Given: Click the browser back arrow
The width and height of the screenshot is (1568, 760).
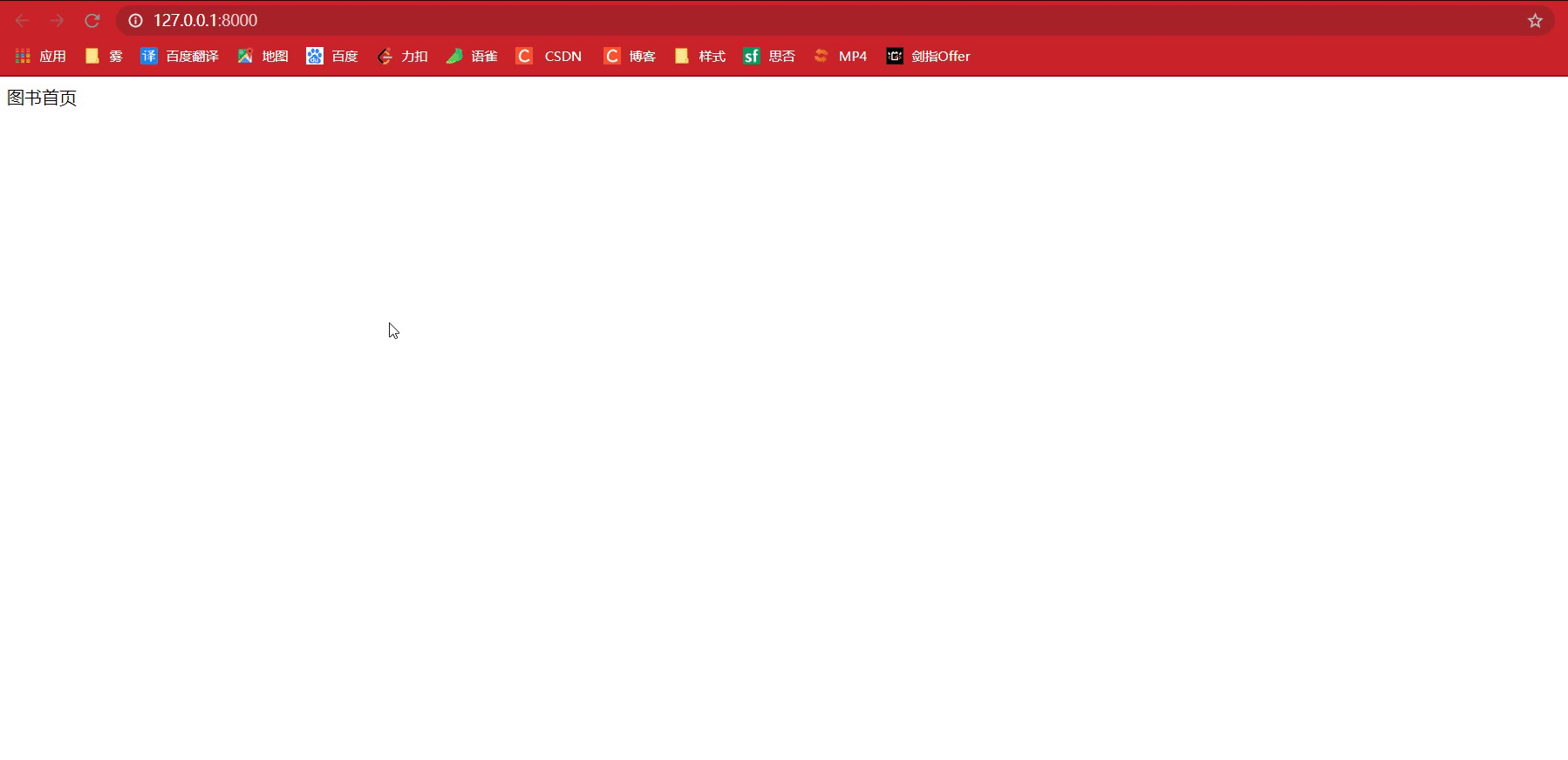Looking at the screenshot, I should [x=23, y=20].
